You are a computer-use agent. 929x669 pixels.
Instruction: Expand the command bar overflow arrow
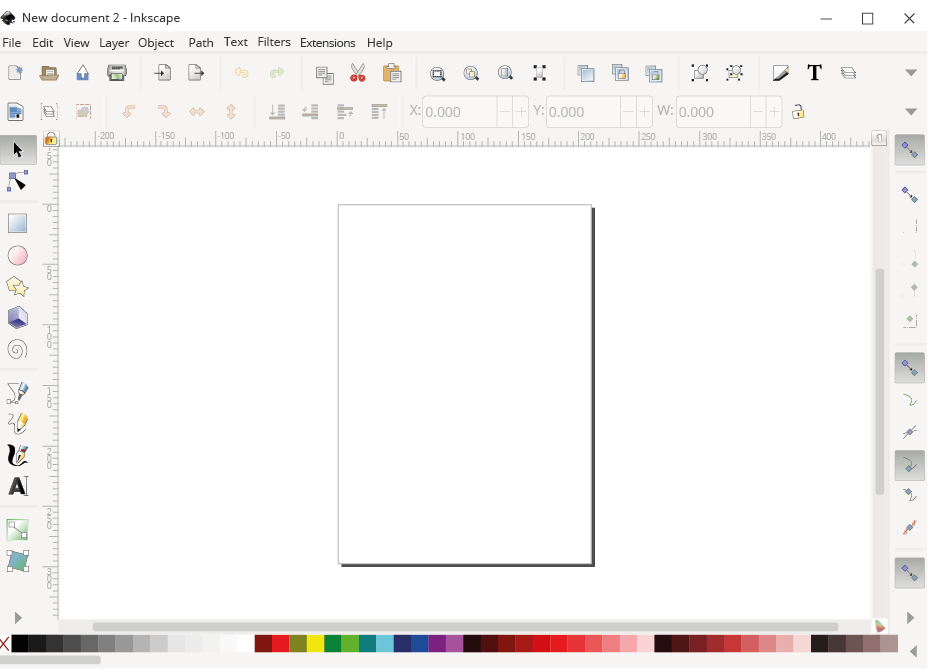pos(911,72)
